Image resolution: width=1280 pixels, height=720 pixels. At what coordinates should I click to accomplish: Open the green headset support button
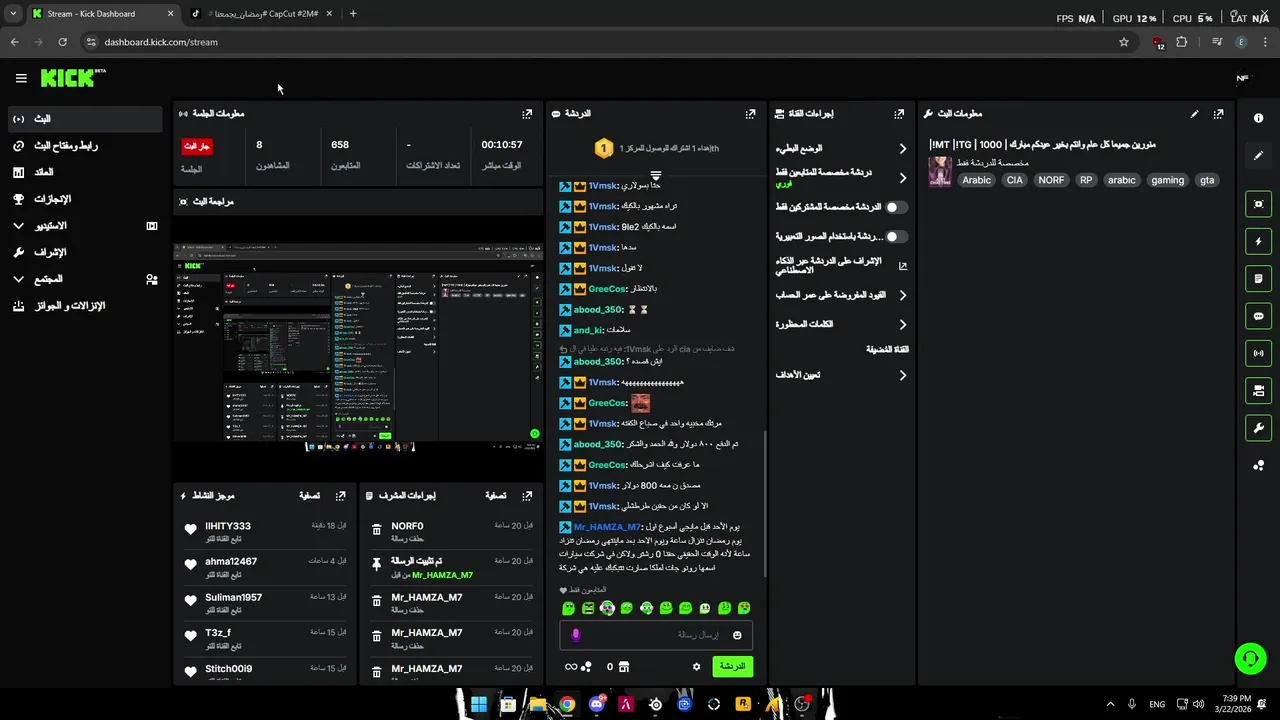[x=1250, y=658]
